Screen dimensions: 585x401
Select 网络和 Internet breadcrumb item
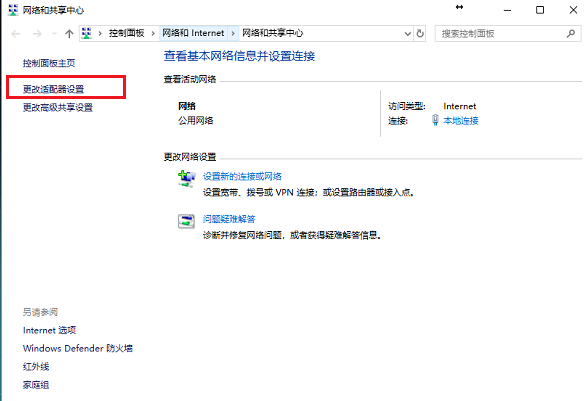pos(193,33)
